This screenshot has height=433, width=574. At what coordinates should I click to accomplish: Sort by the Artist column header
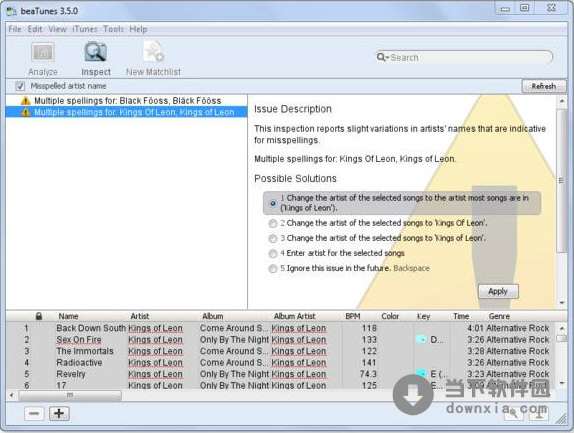click(139, 316)
